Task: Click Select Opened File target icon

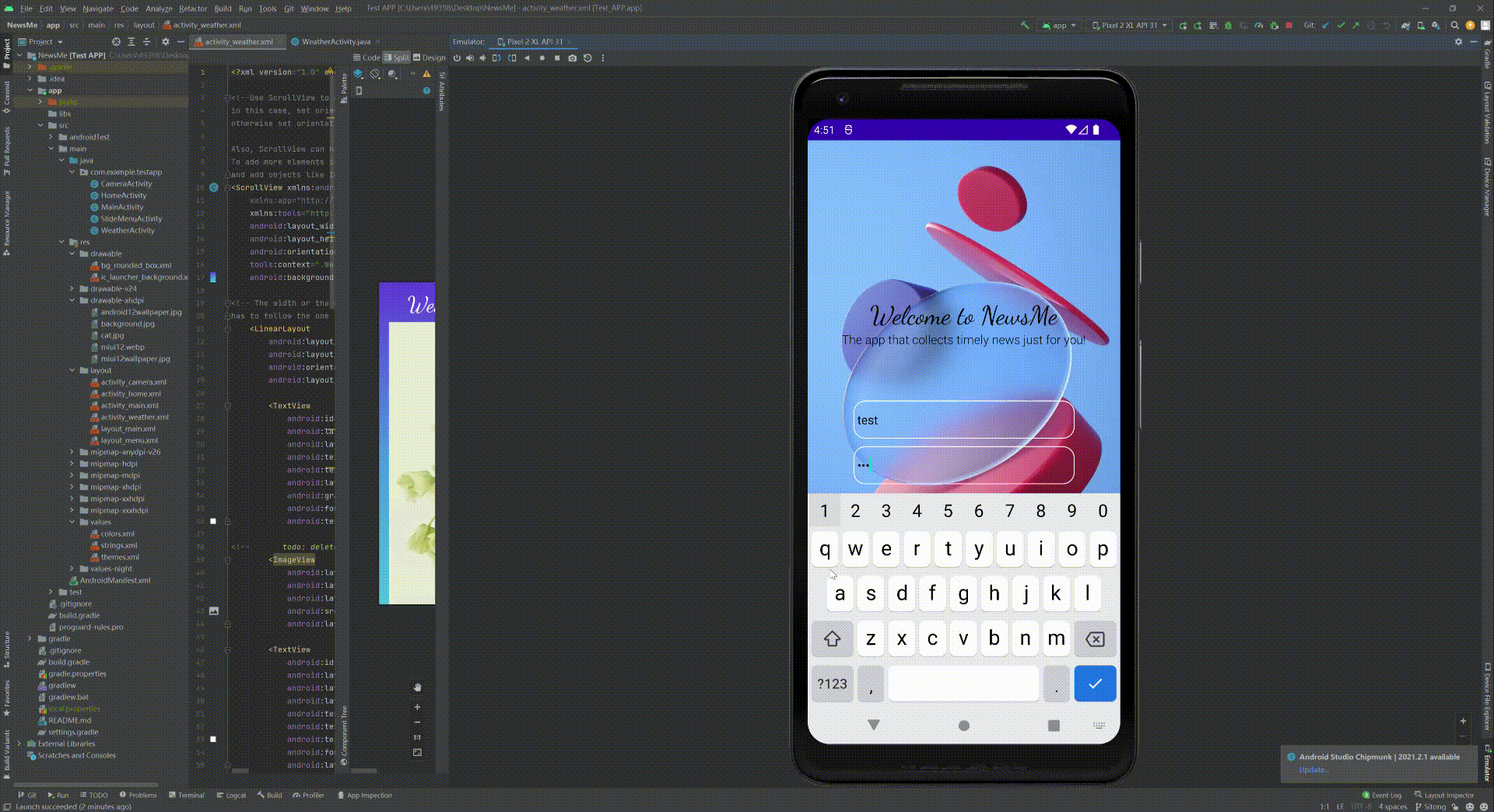Action: click(x=116, y=42)
